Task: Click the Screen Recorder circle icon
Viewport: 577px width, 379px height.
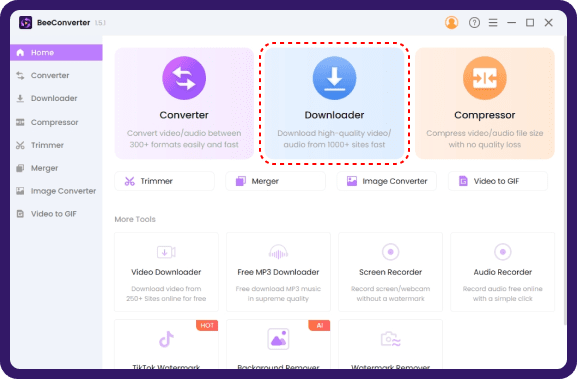Action: click(390, 252)
